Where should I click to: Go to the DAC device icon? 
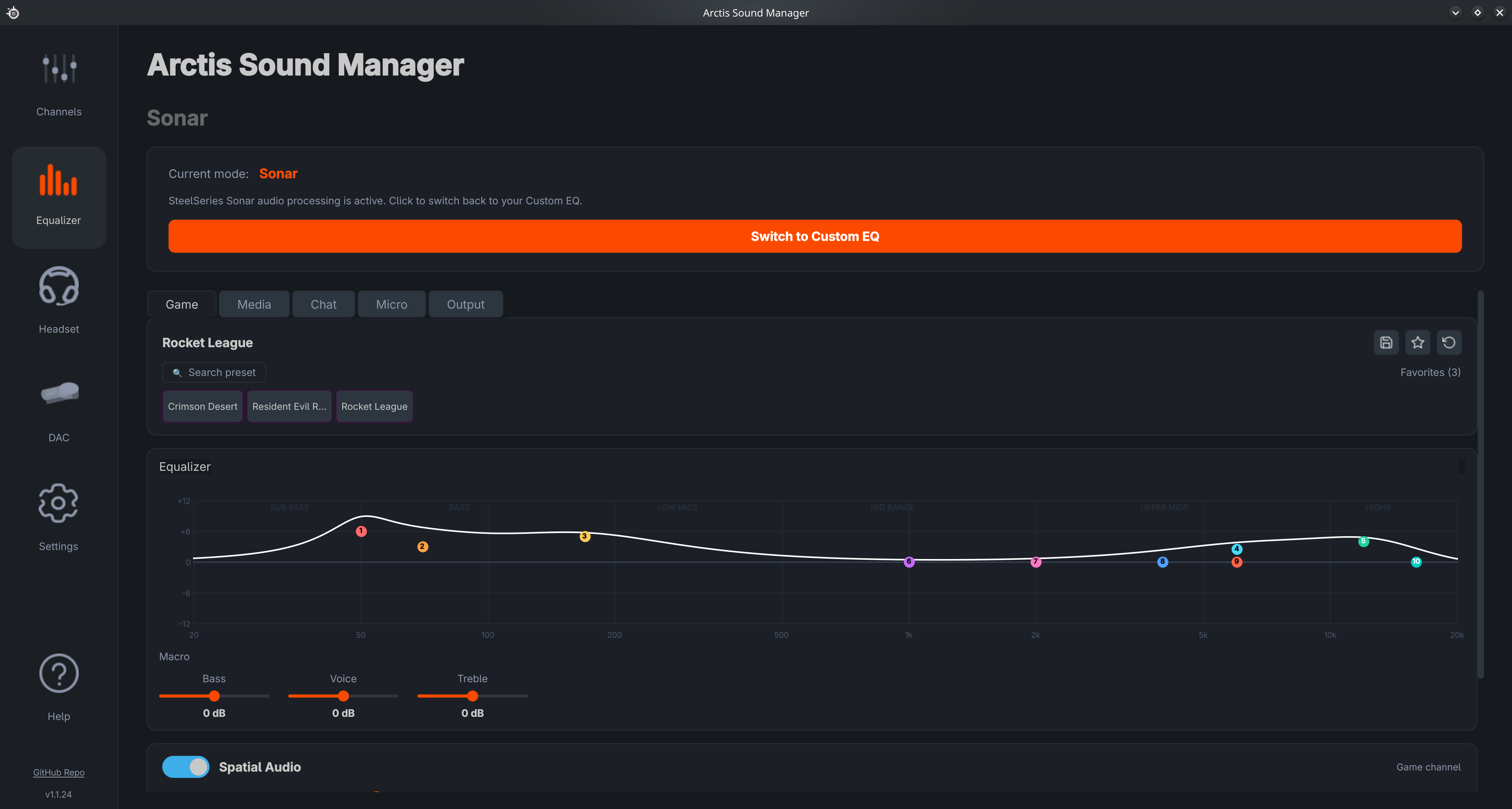coord(59,392)
